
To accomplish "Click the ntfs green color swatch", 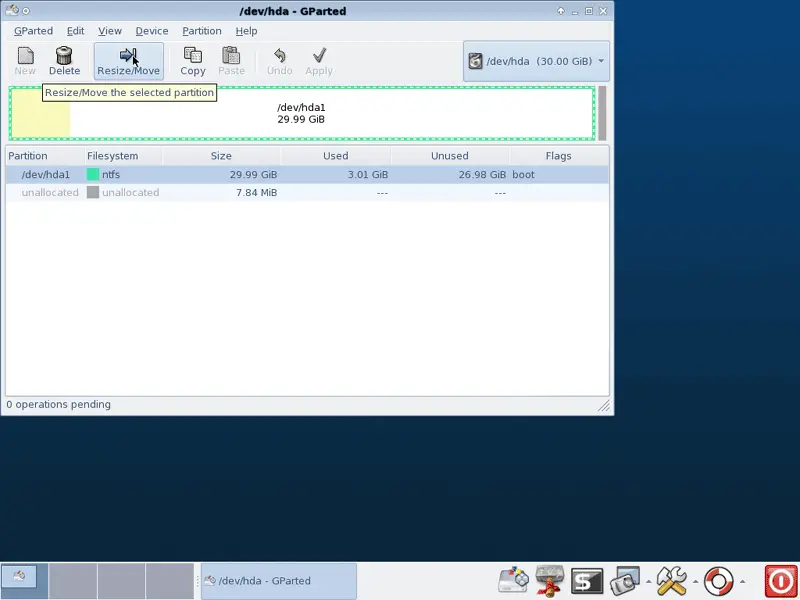I will pos(93,174).
